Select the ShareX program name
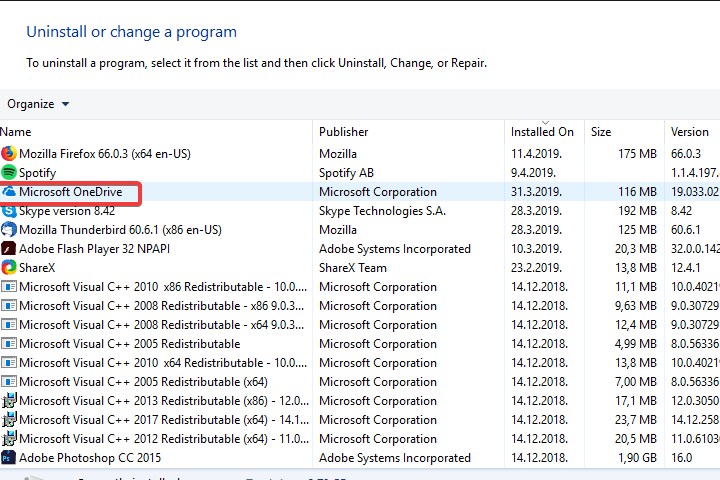The image size is (720, 480). [37, 267]
